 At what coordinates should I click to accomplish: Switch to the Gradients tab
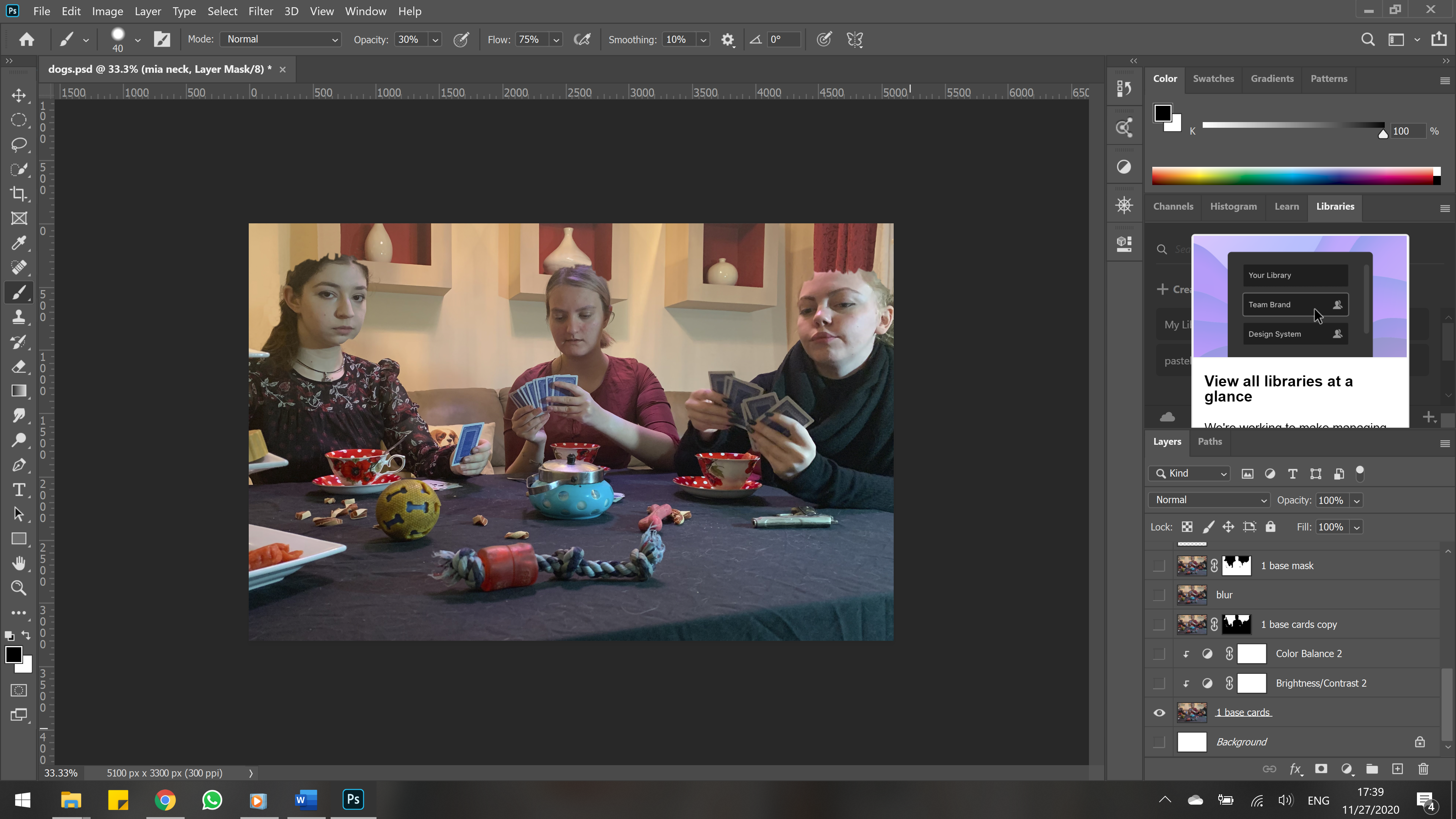tap(1272, 78)
